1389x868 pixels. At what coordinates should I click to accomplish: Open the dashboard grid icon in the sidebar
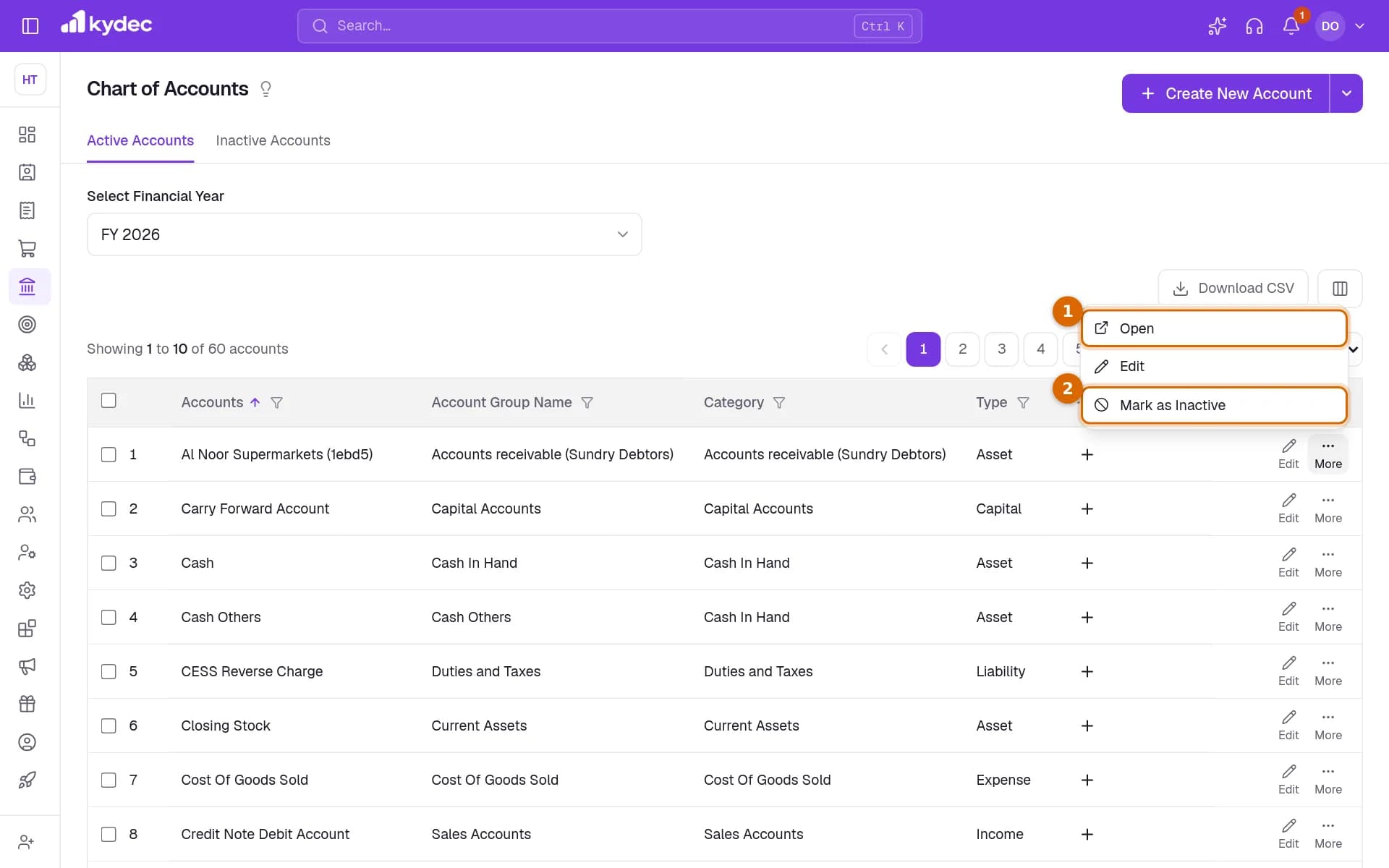tap(27, 135)
